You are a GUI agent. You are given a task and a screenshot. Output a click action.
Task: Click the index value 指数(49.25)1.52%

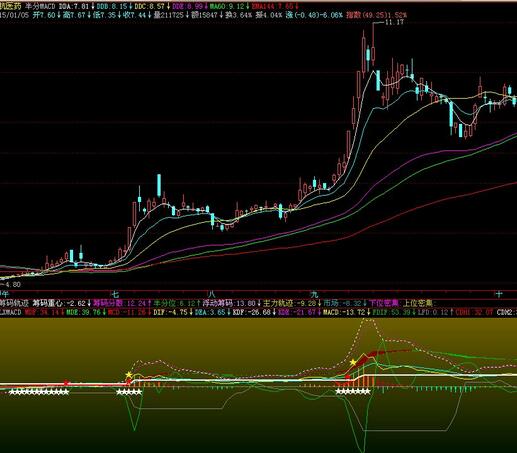coord(376,15)
